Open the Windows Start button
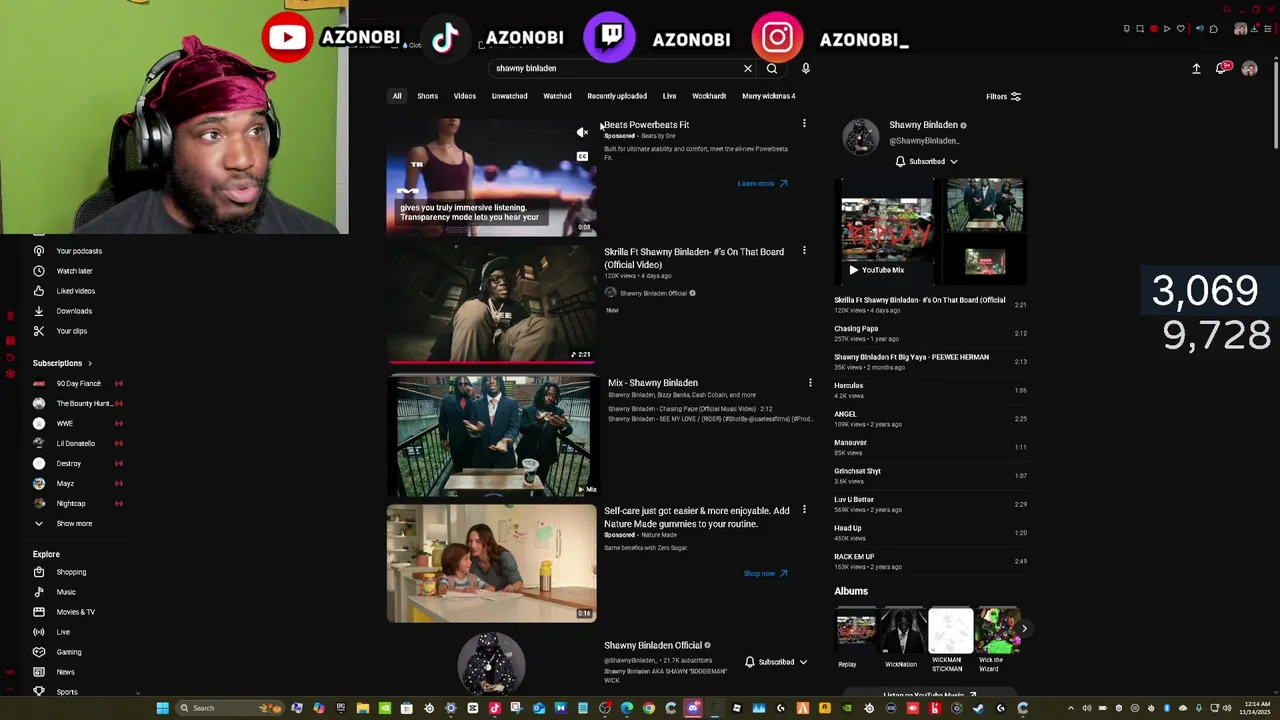Screen dimensions: 1280x720 coord(162,708)
